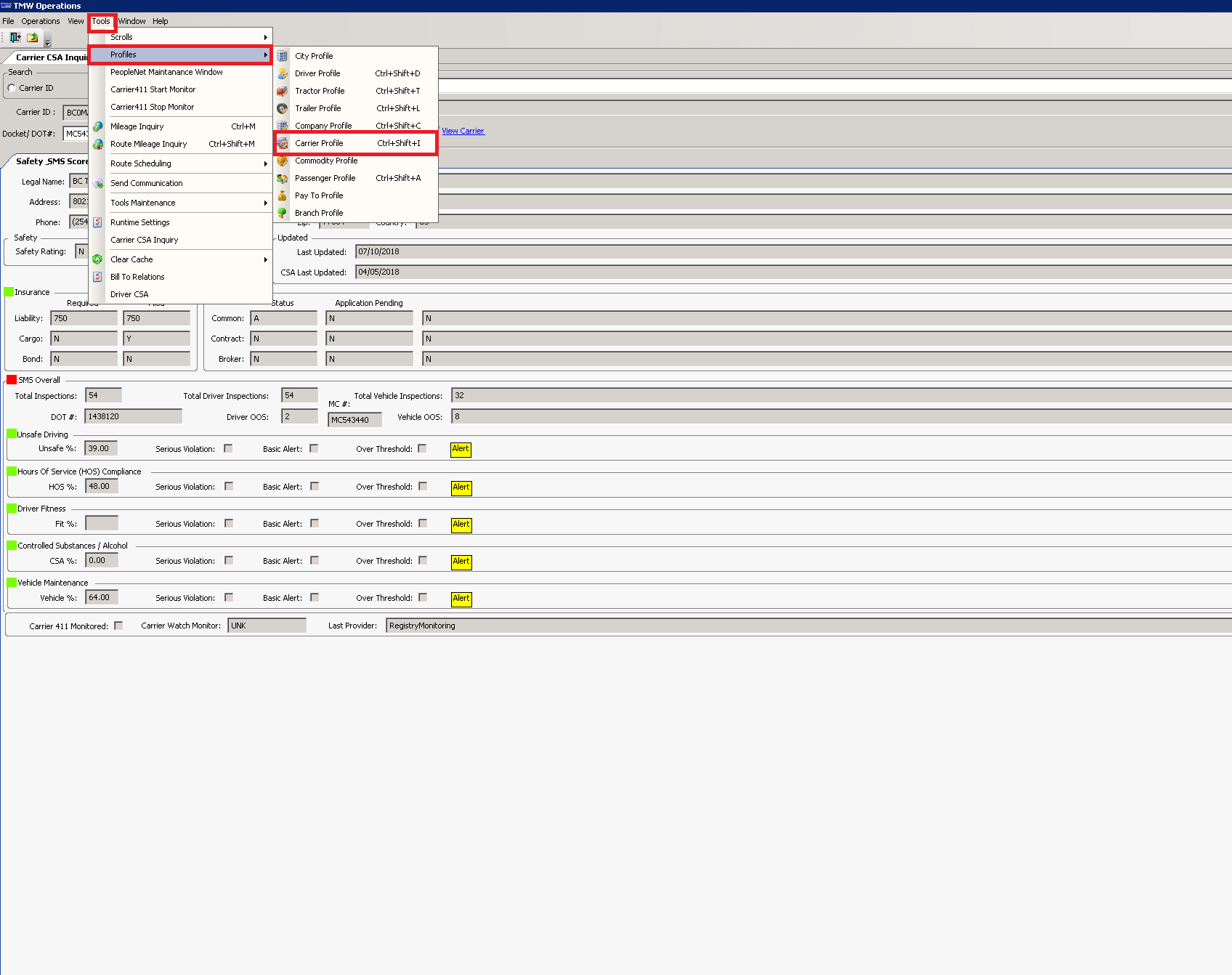1232x975 pixels.
Task: Click the Runtime Settings checklist icon
Action: pyautogui.click(x=97, y=222)
